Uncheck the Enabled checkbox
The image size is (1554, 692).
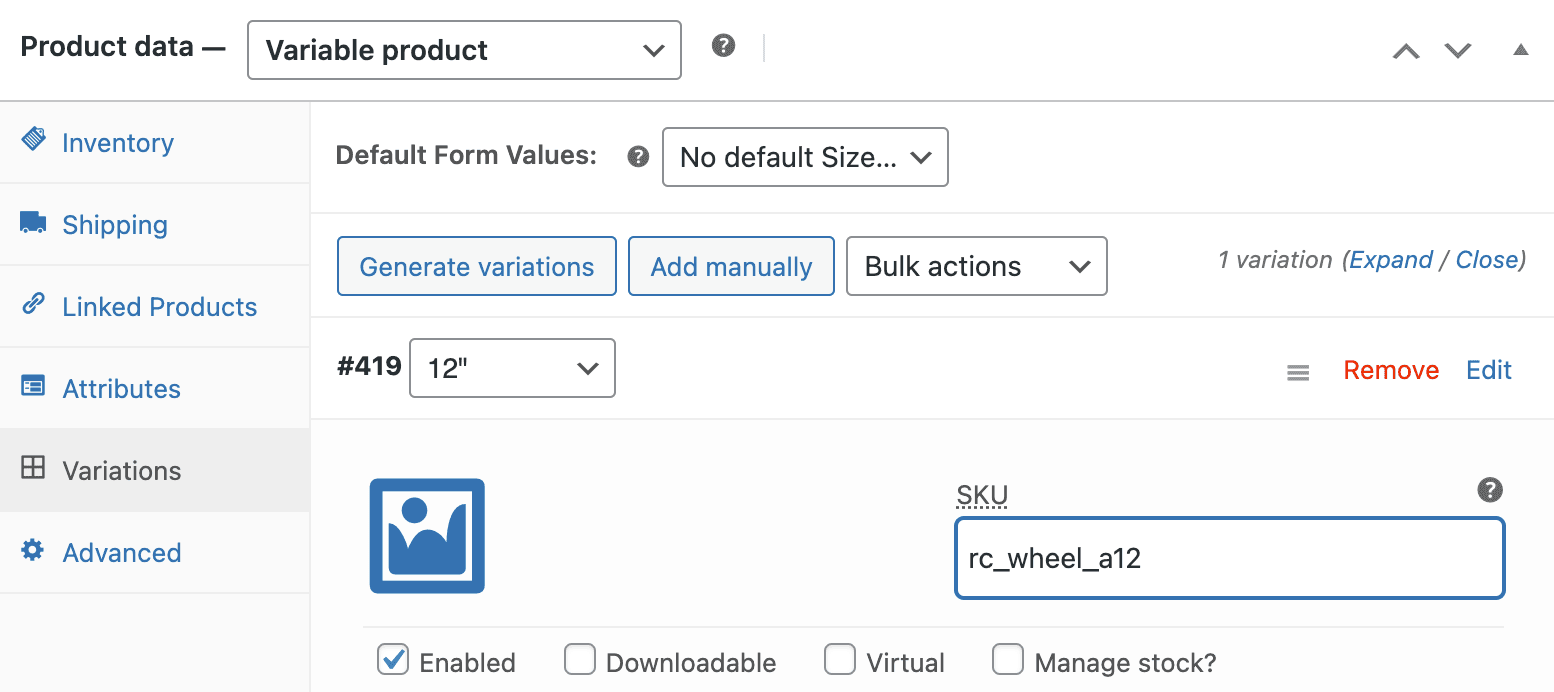coord(393,659)
